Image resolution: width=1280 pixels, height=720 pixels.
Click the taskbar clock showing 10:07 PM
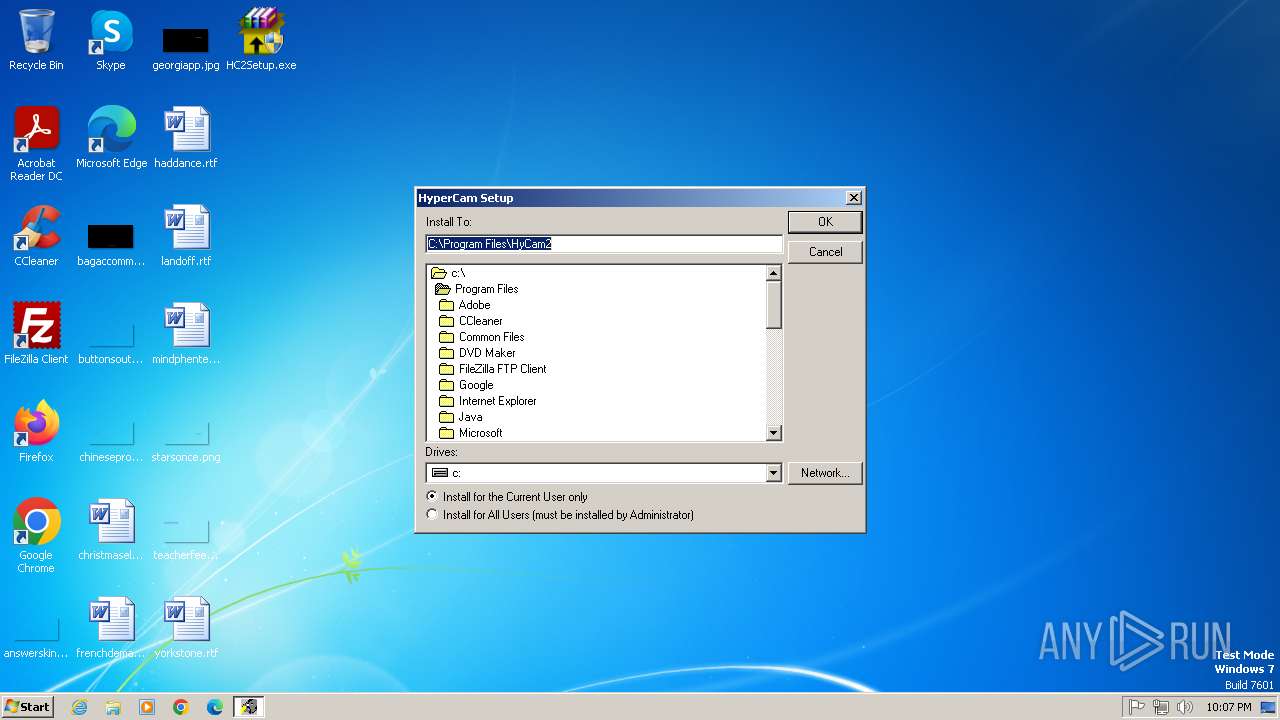coord(1228,707)
